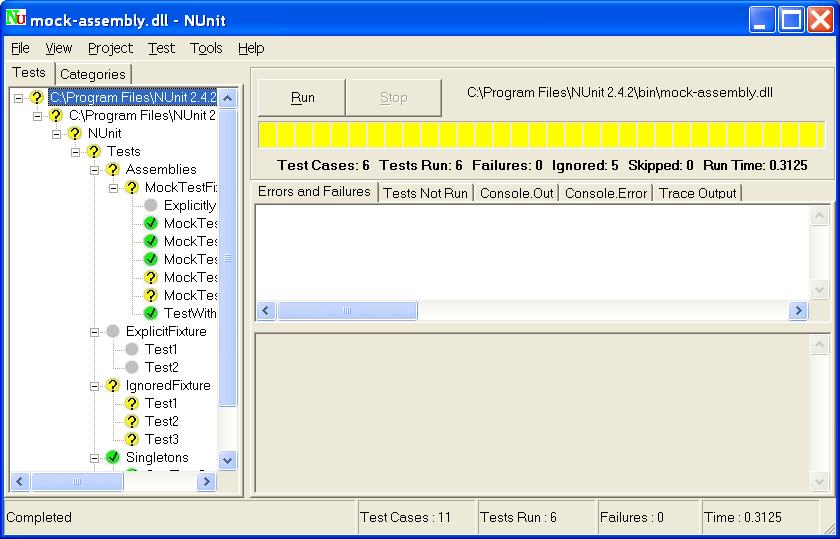View the Trace Output tab
Screen dimensions: 840x539
click(698, 193)
